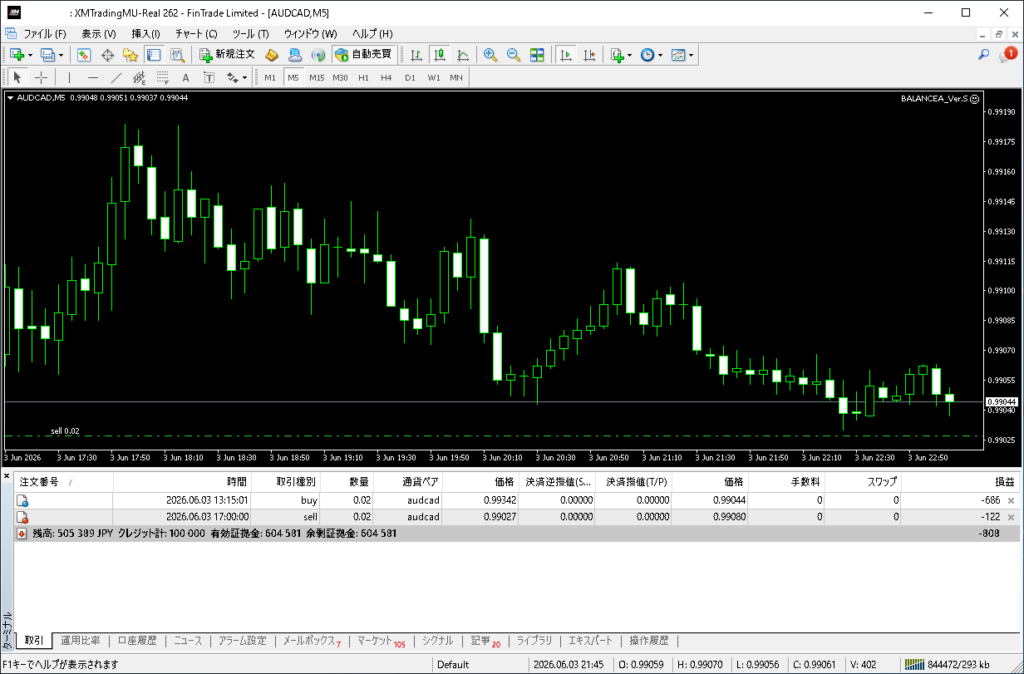This screenshot has width=1024, height=674.
Task: Open the チャート (C) menu
Action: (x=196, y=34)
